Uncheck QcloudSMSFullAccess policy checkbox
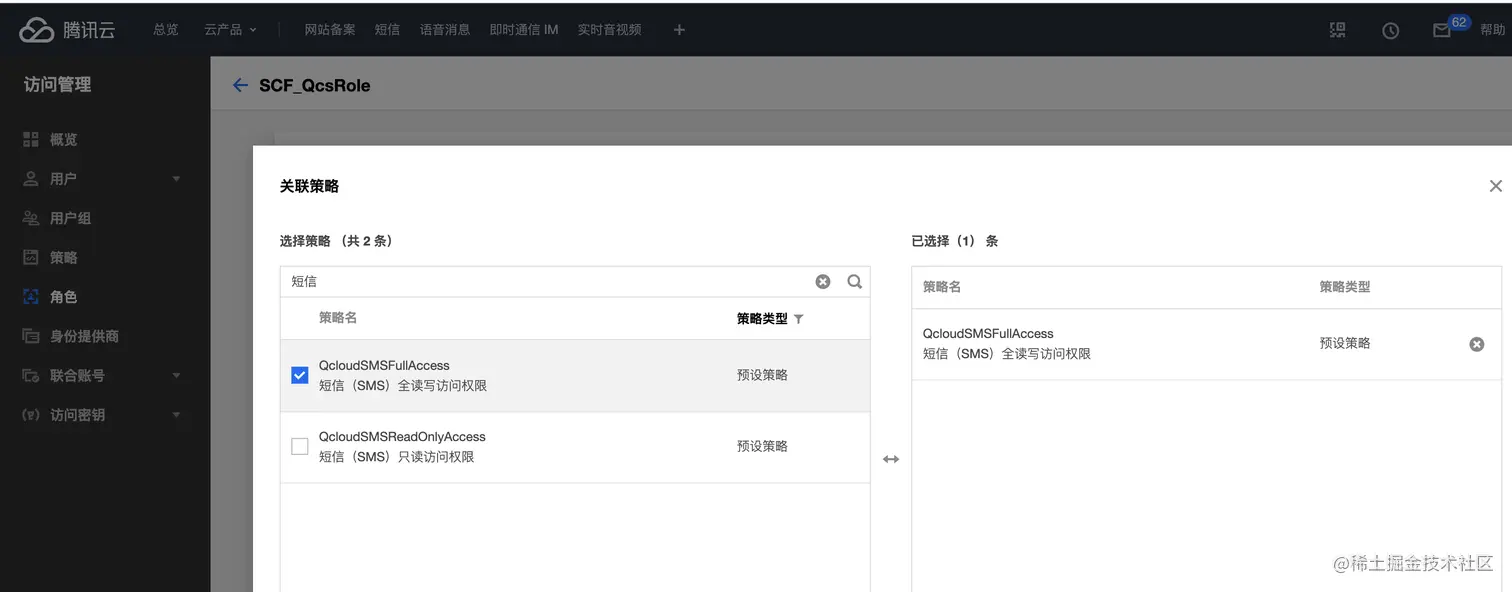This screenshot has width=1512, height=592. click(299, 375)
